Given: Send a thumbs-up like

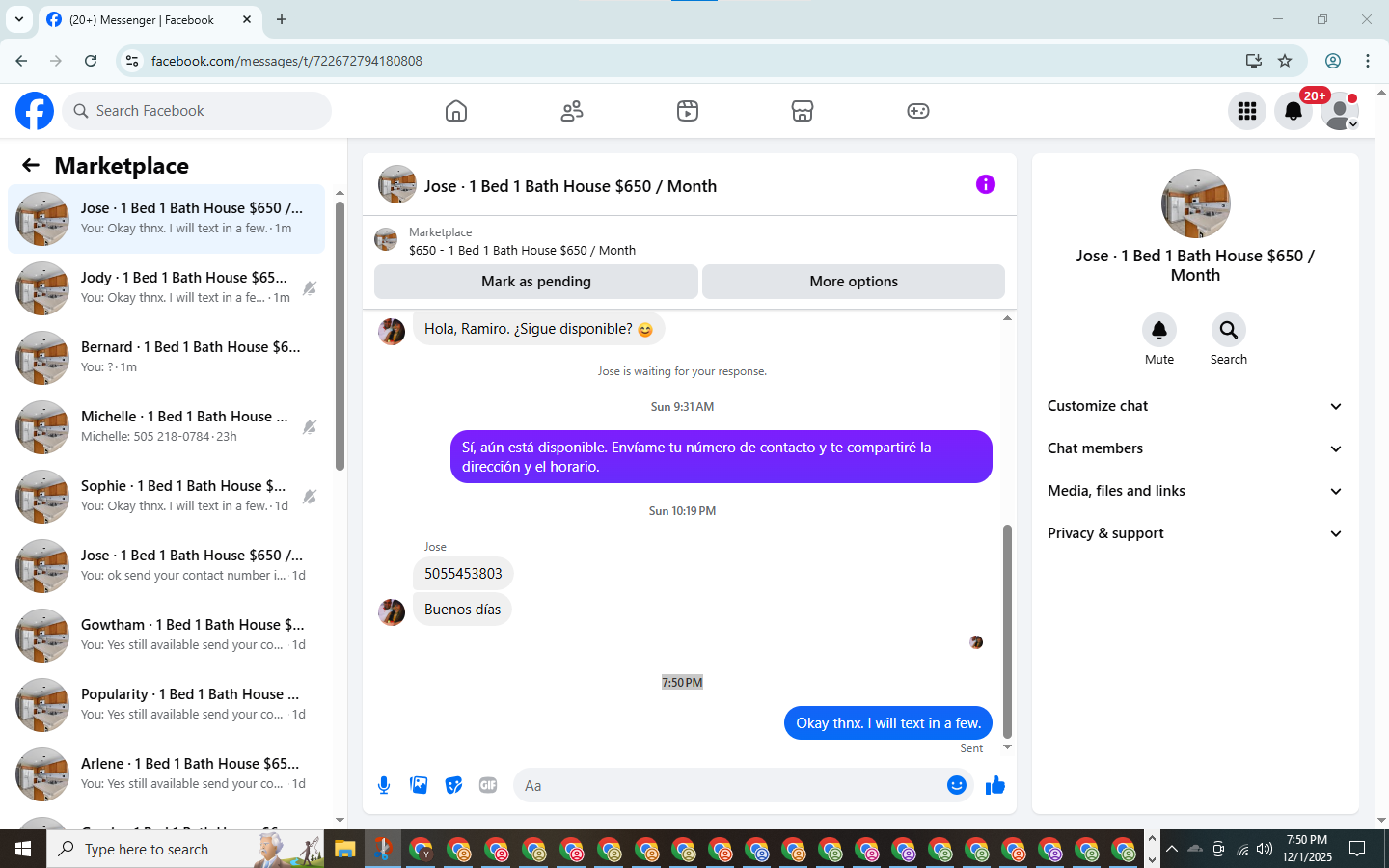Looking at the screenshot, I should click(x=995, y=785).
